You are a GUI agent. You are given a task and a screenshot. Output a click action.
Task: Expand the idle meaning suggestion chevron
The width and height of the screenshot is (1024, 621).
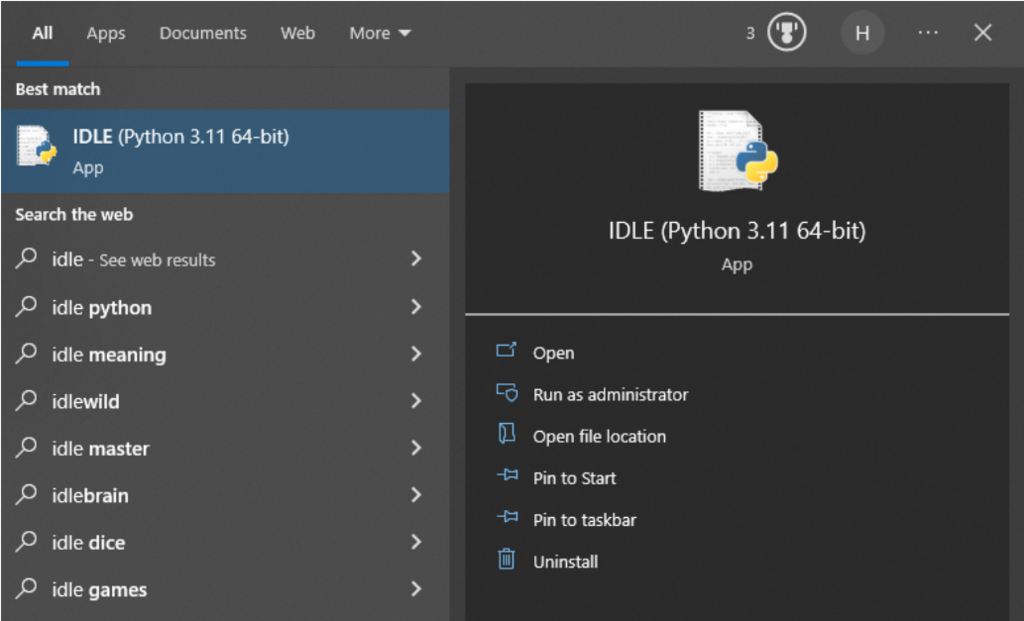416,354
